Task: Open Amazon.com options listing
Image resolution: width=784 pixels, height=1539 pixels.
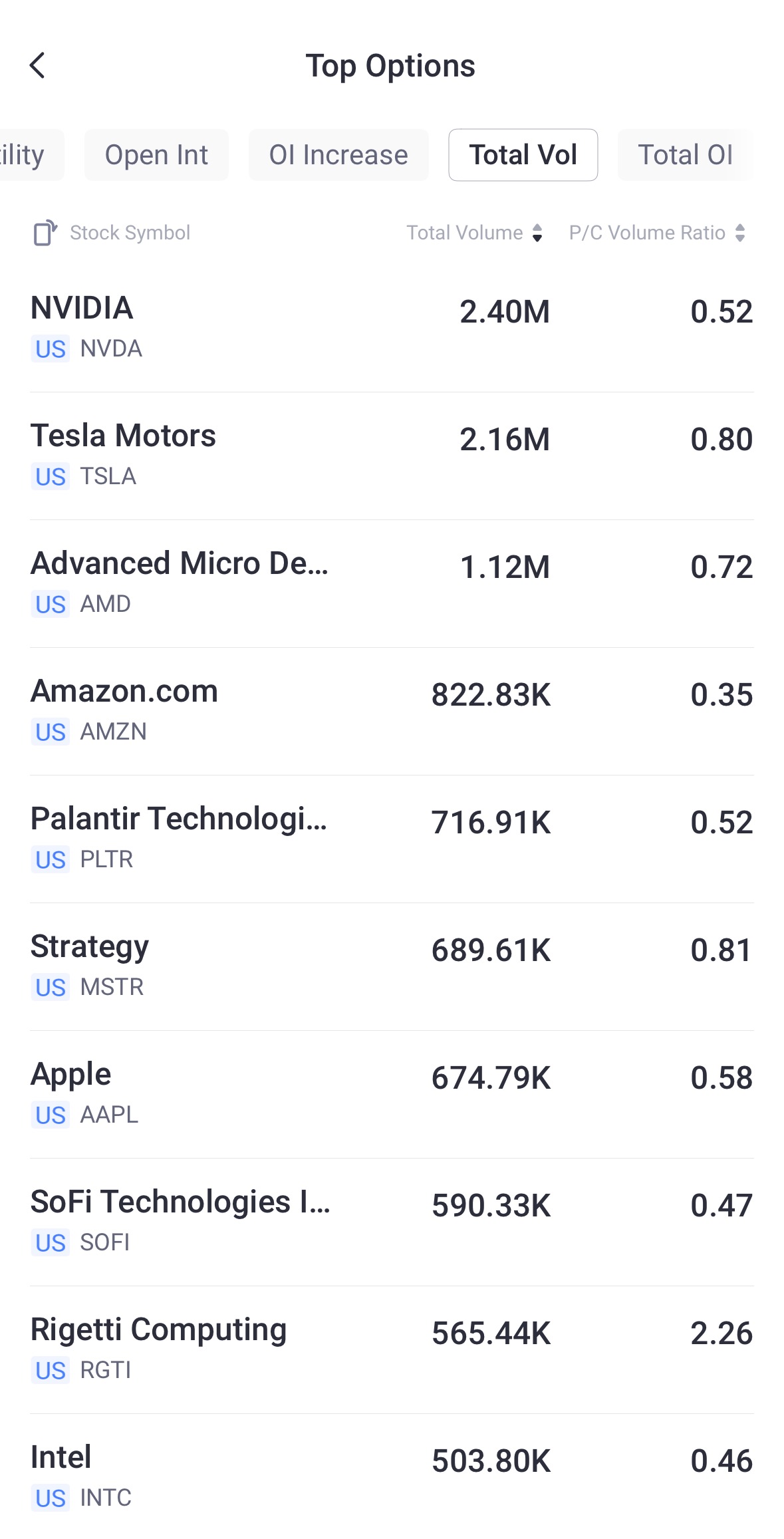Action: coord(392,710)
